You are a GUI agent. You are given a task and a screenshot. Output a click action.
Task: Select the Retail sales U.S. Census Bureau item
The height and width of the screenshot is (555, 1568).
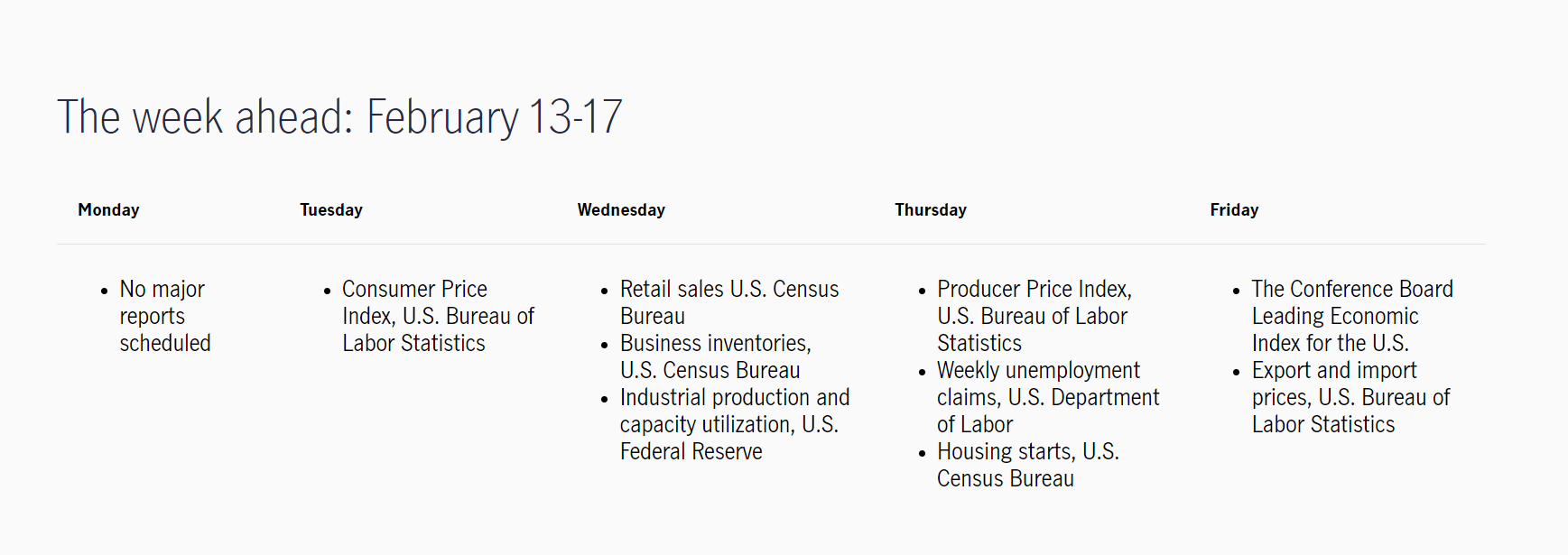(728, 302)
